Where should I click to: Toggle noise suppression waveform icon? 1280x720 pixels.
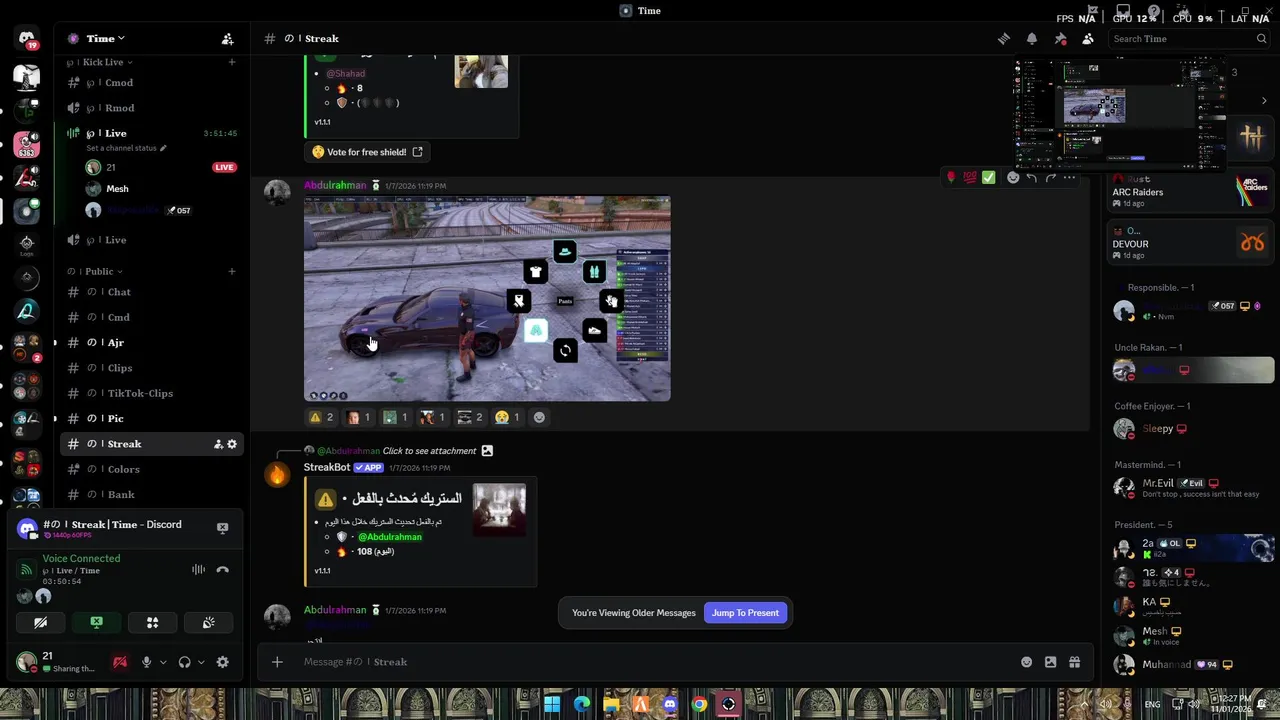coord(198,570)
